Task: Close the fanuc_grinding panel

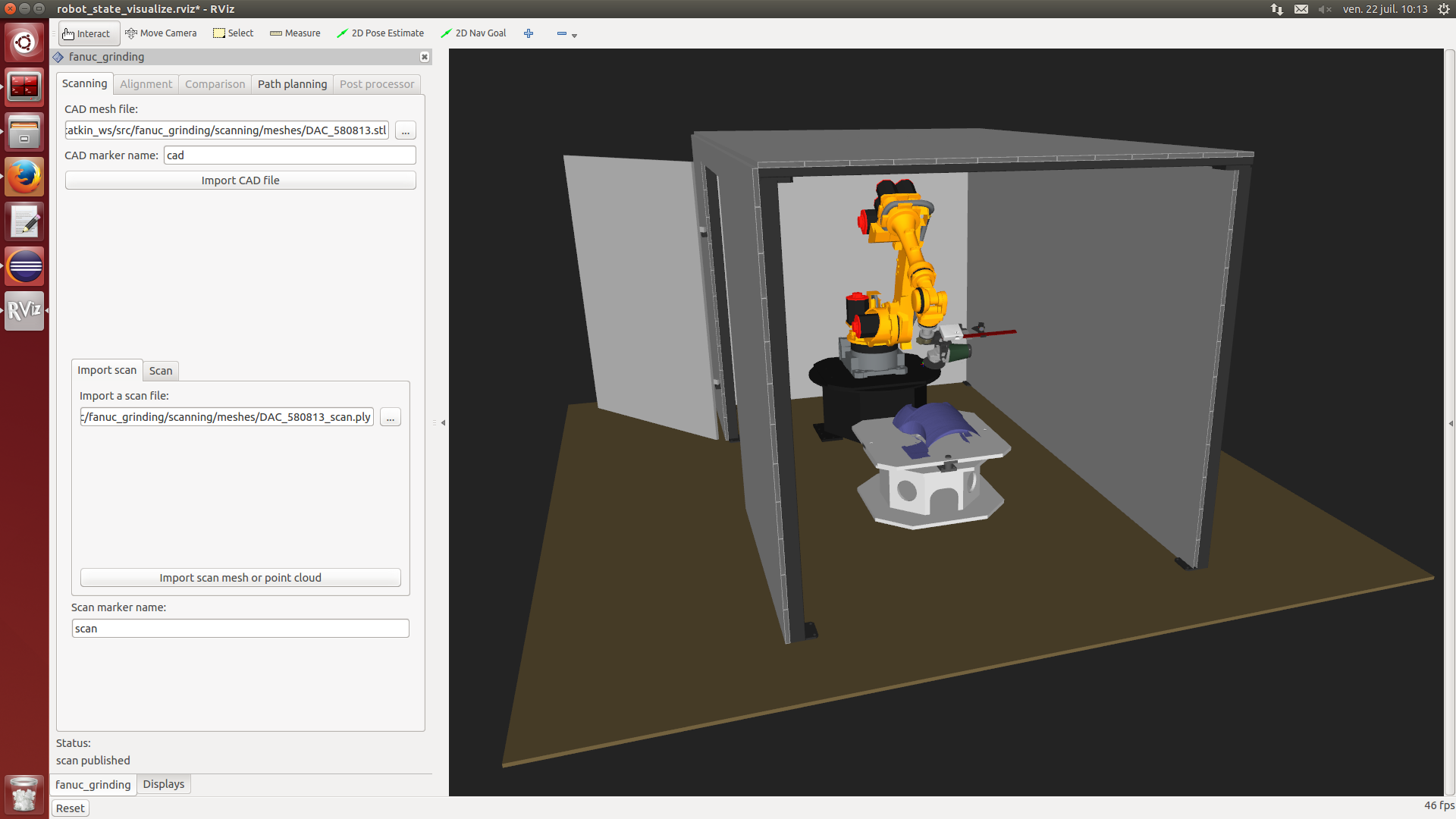Action: (x=425, y=57)
